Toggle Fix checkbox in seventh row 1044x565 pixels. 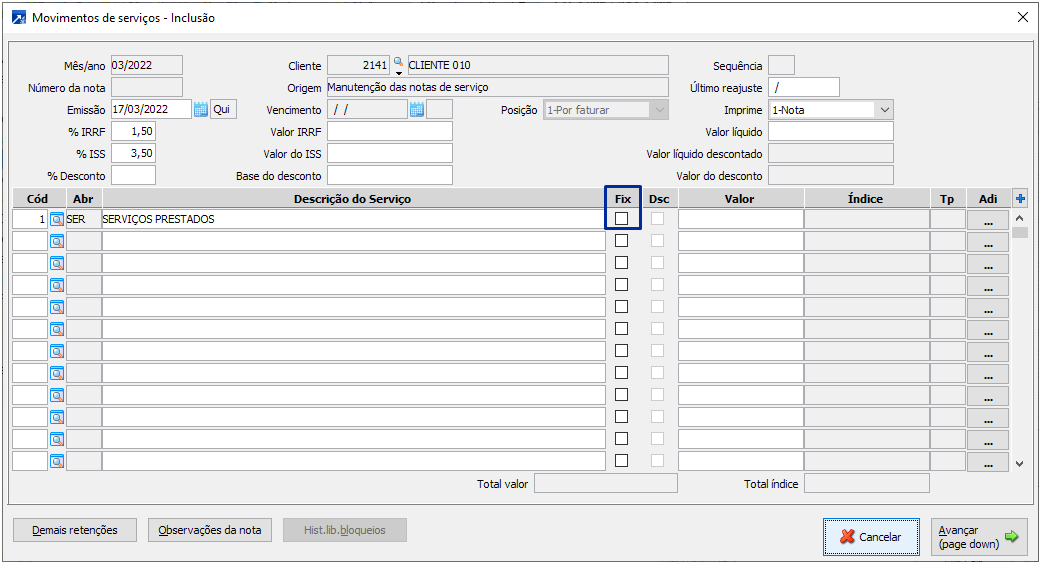[x=621, y=350]
